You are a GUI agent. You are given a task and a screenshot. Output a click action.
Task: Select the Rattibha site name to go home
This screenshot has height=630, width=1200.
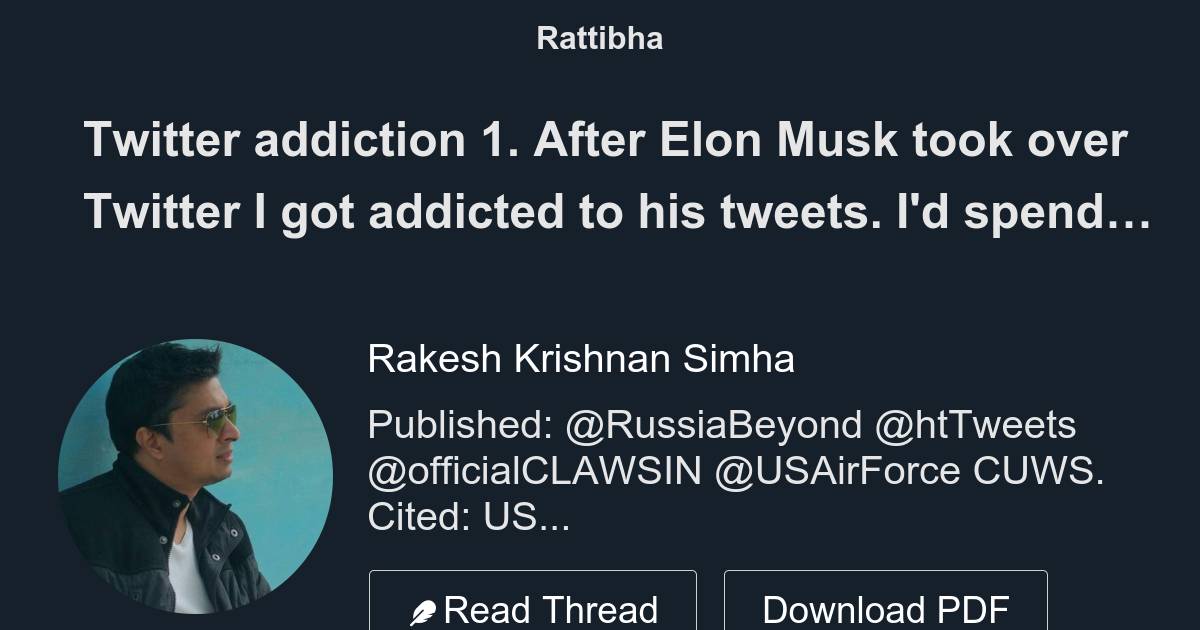click(x=599, y=38)
